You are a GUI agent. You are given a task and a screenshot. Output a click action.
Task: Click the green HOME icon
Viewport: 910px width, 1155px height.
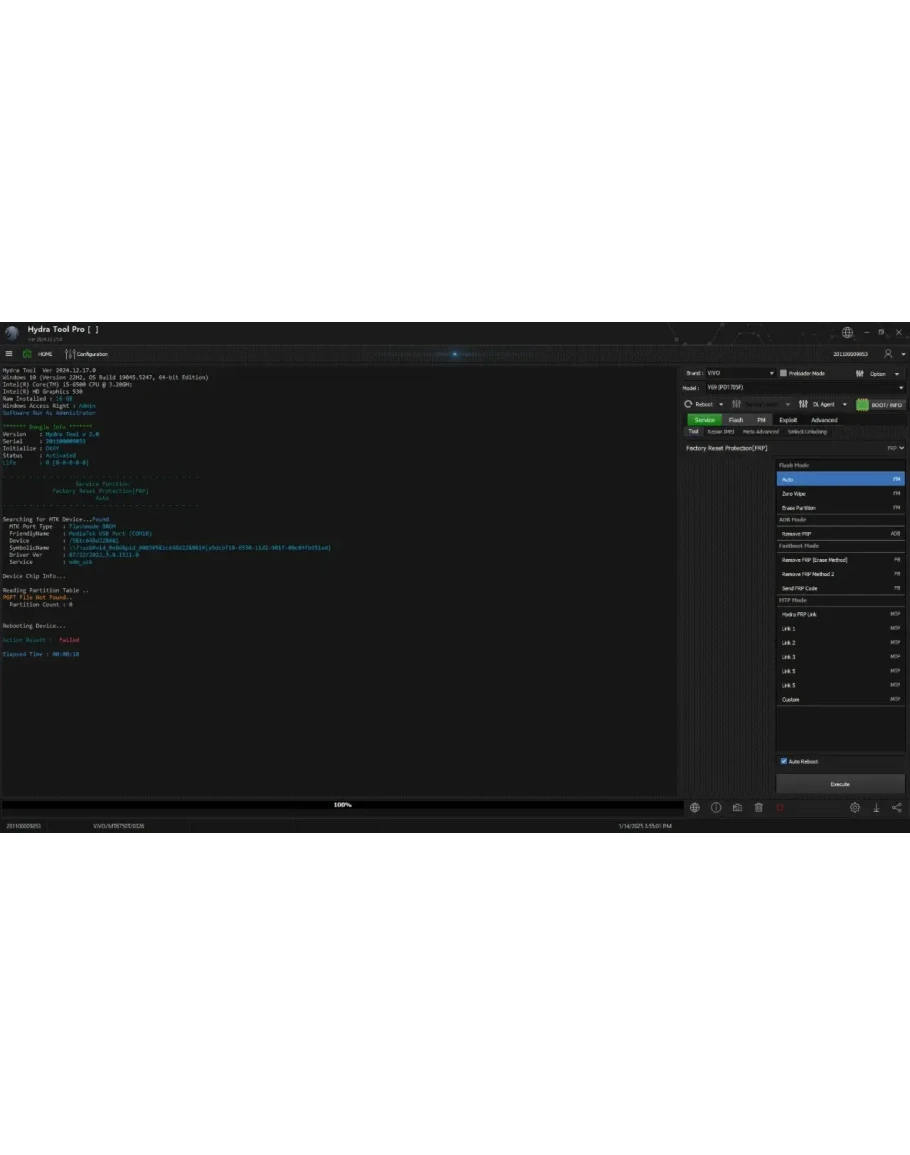(x=27, y=354)
